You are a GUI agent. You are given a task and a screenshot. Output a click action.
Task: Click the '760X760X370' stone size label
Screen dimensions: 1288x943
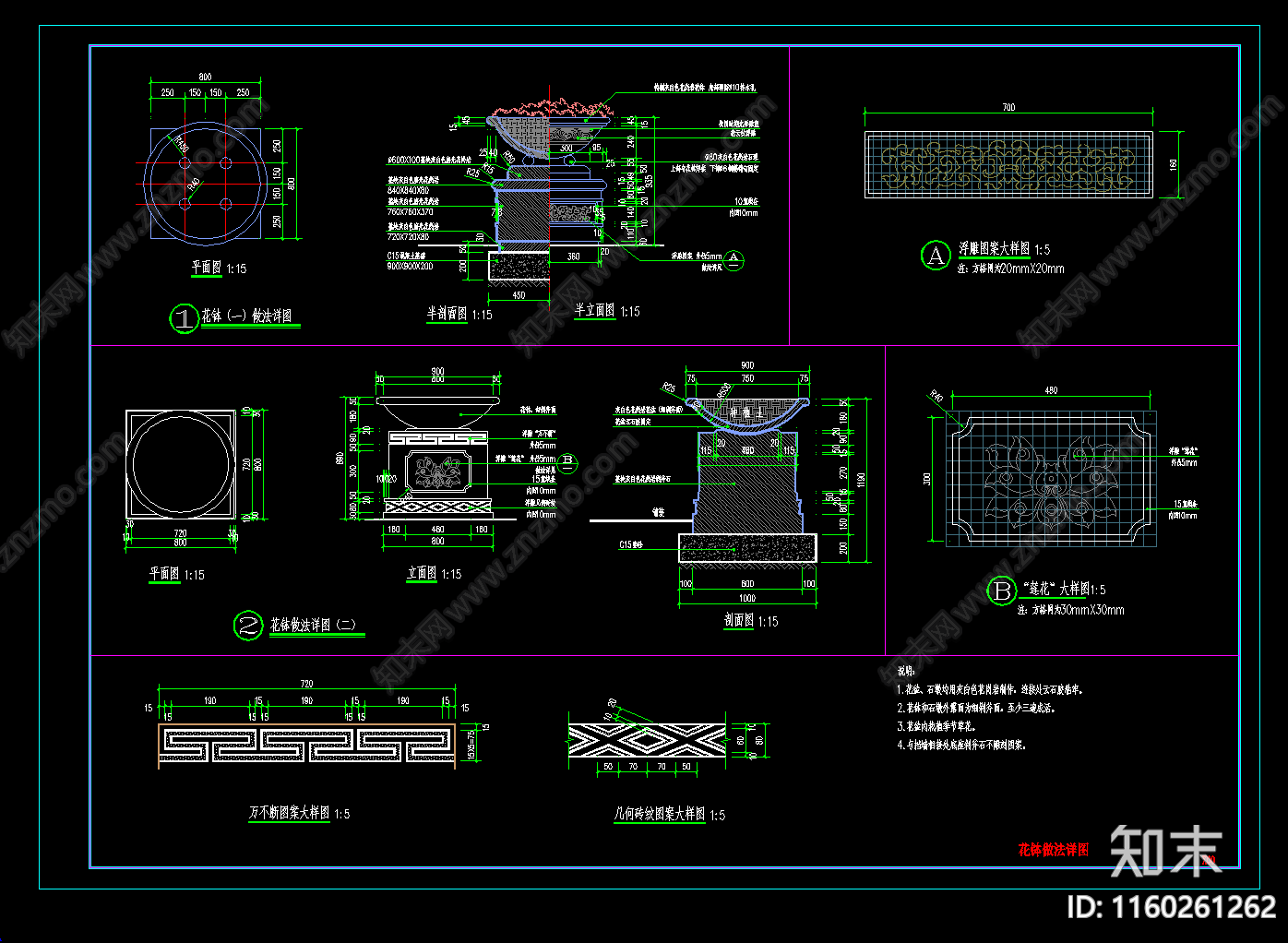pyautogui.click(x=410, y=213)
